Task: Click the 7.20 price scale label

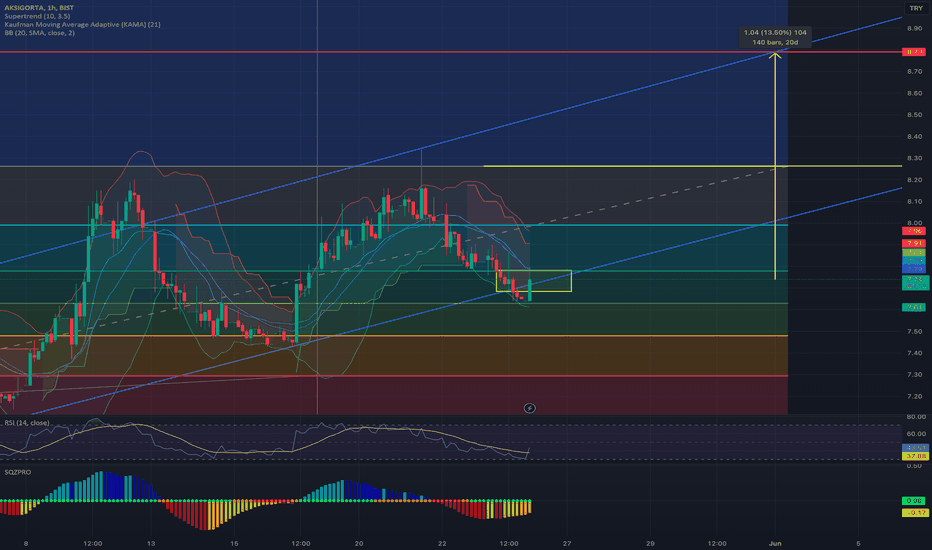Action: (915, 396)
